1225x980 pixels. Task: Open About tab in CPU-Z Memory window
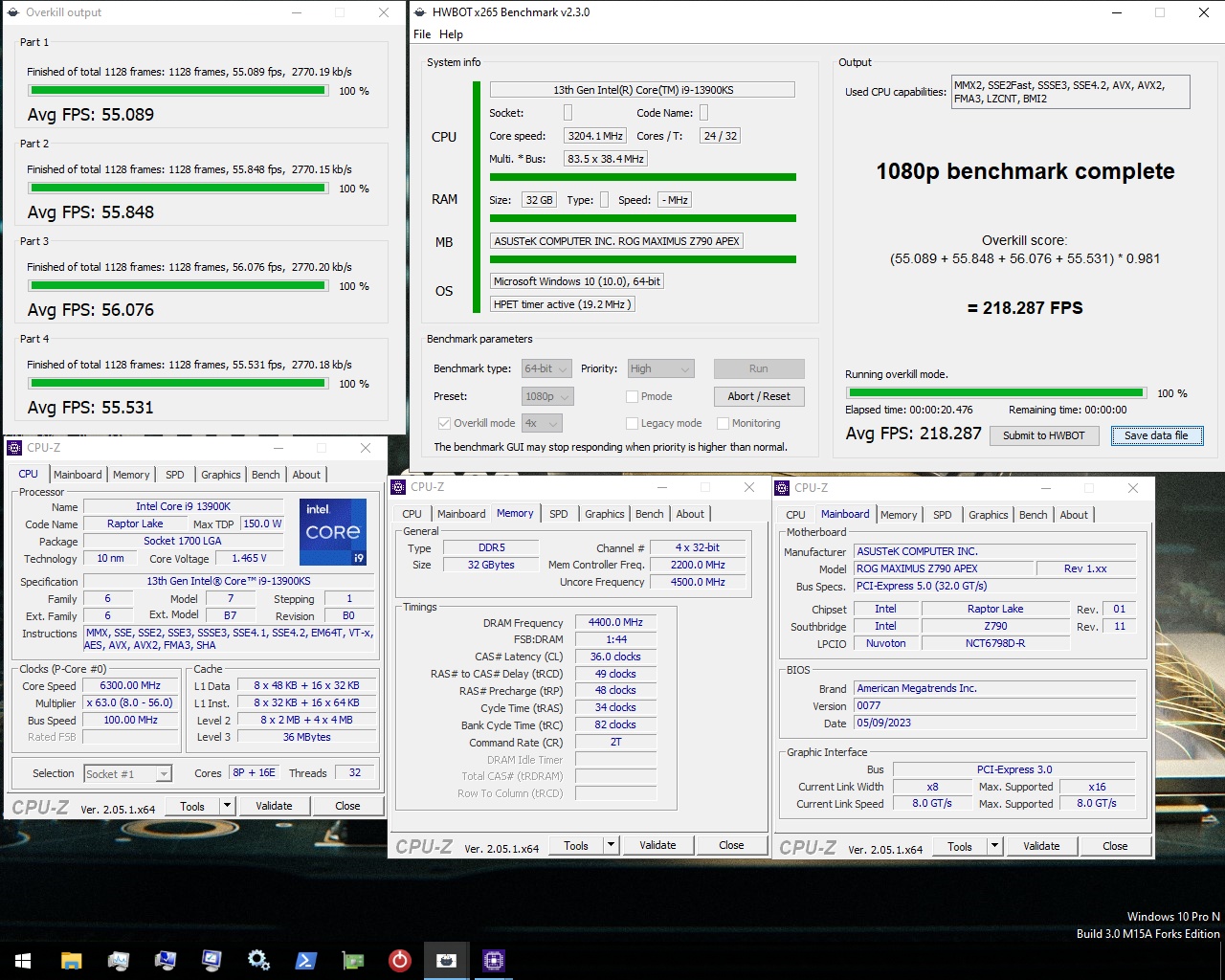690,514
